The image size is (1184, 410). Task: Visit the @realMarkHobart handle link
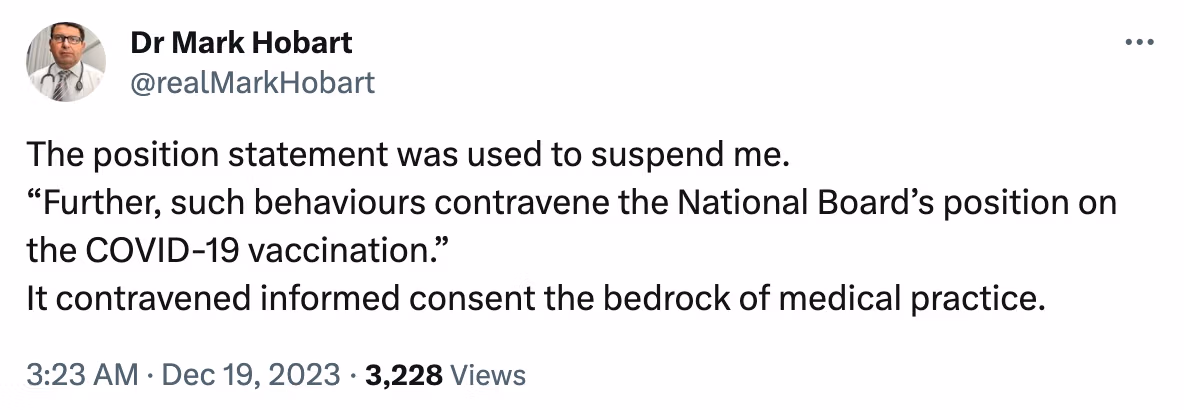[252, 81]
